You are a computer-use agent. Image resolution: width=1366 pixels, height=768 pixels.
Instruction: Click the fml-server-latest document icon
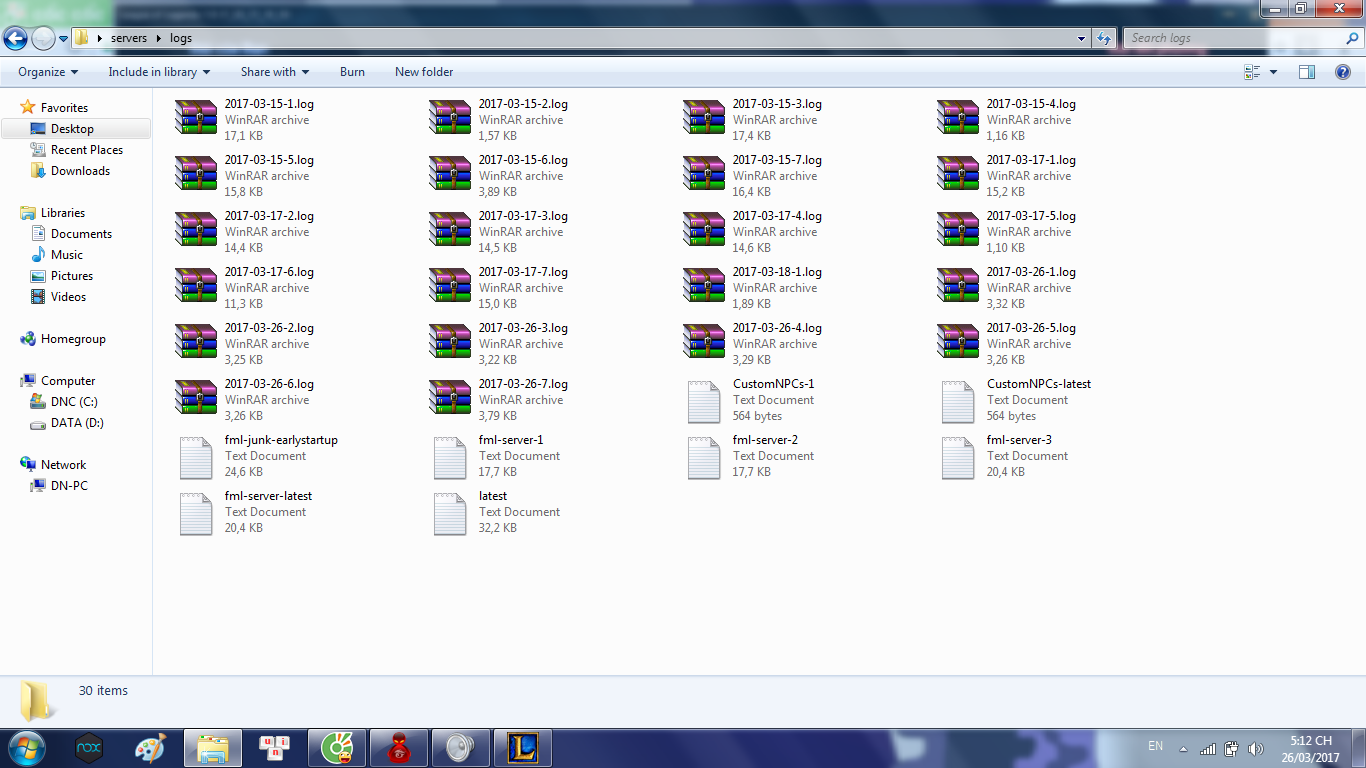196,513
